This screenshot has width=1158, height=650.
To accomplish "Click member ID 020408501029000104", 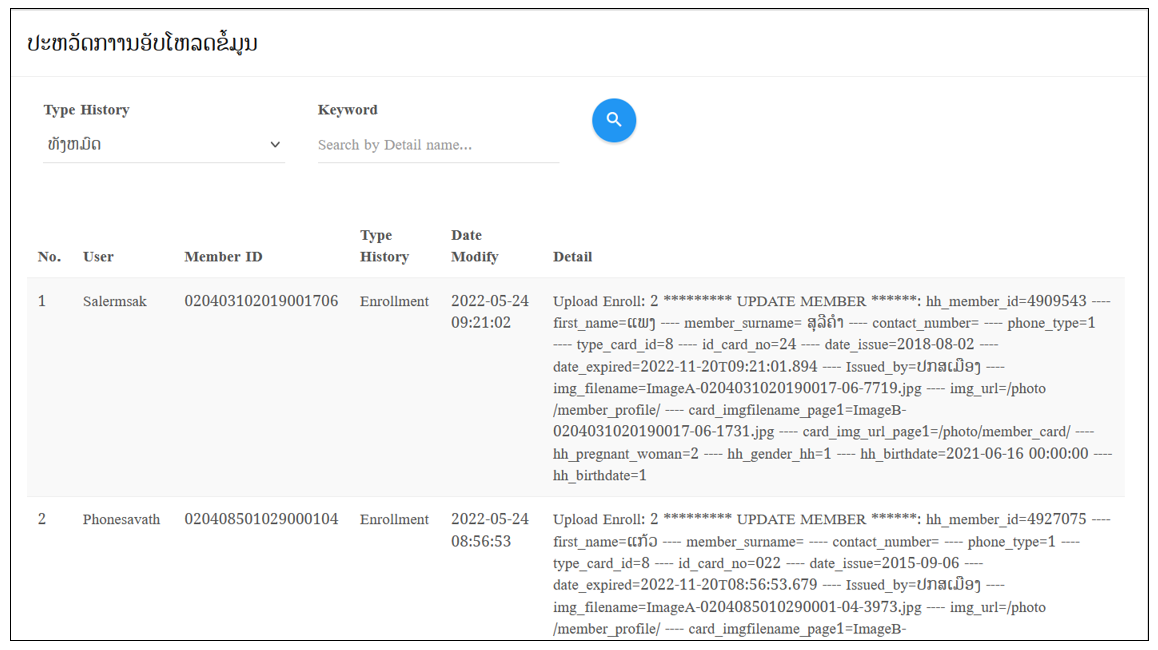I will (261, 519).
